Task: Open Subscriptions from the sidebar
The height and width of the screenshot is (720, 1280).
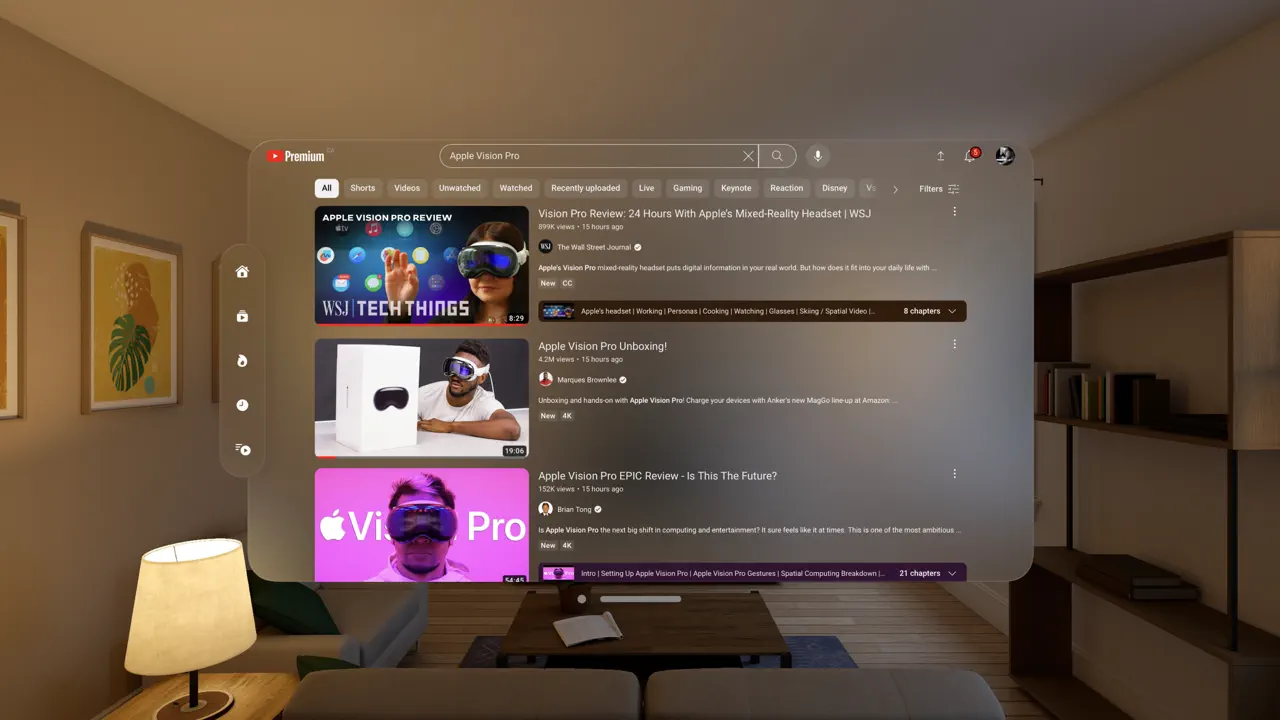Action: point(242,316)
